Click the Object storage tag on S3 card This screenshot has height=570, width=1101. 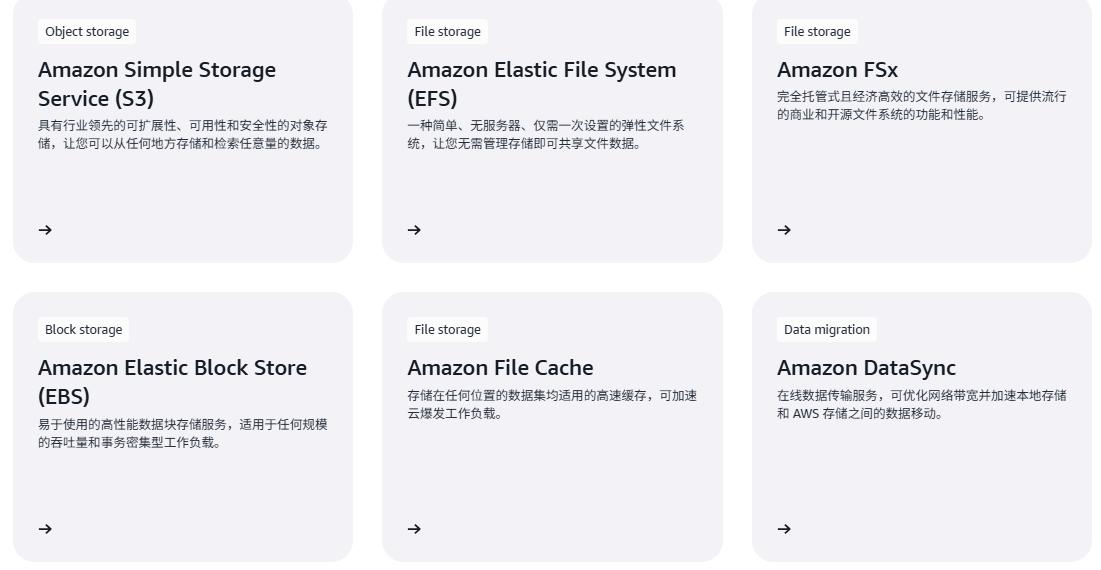(x=87, y=32)
